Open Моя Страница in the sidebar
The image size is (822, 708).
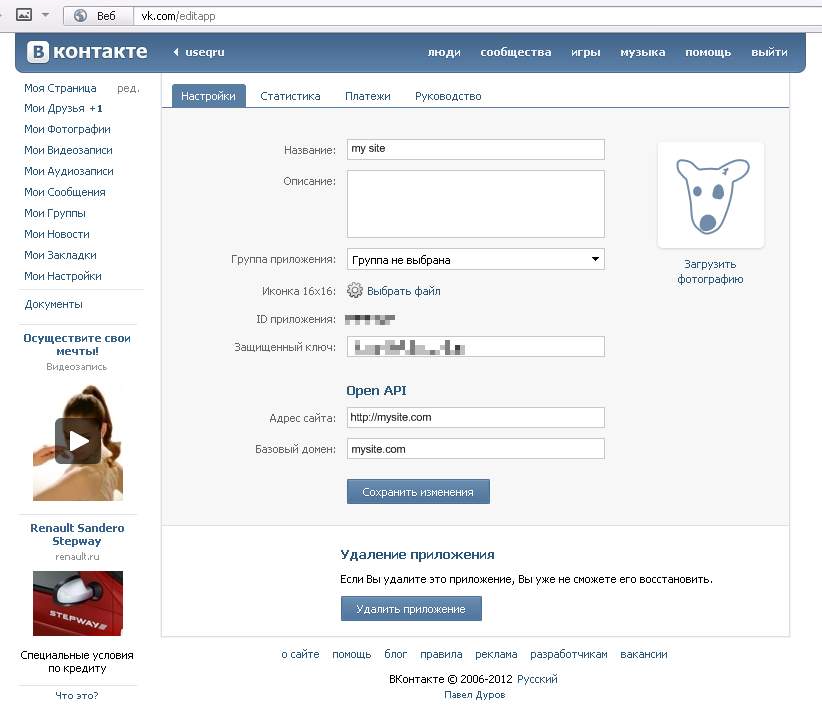pyautogui.click(x=60, y=88)
